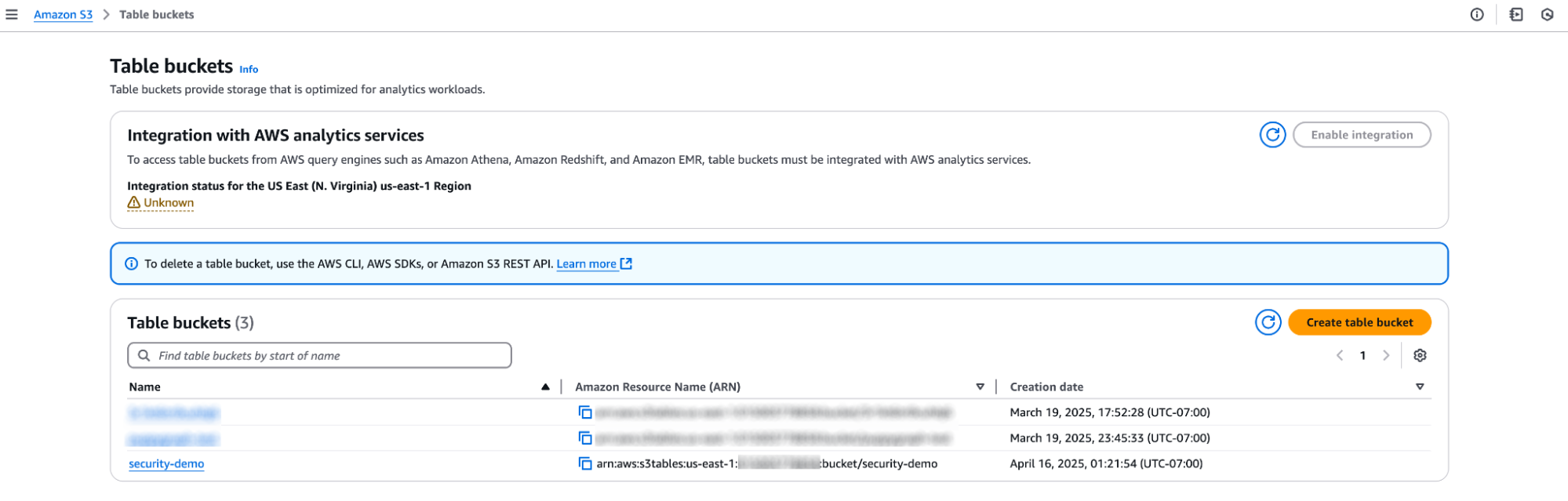The image size is (1568, 501).
Task: Click Integration with AWS analytics services heading
Action: pyautogui.click(x=275, y=135)
